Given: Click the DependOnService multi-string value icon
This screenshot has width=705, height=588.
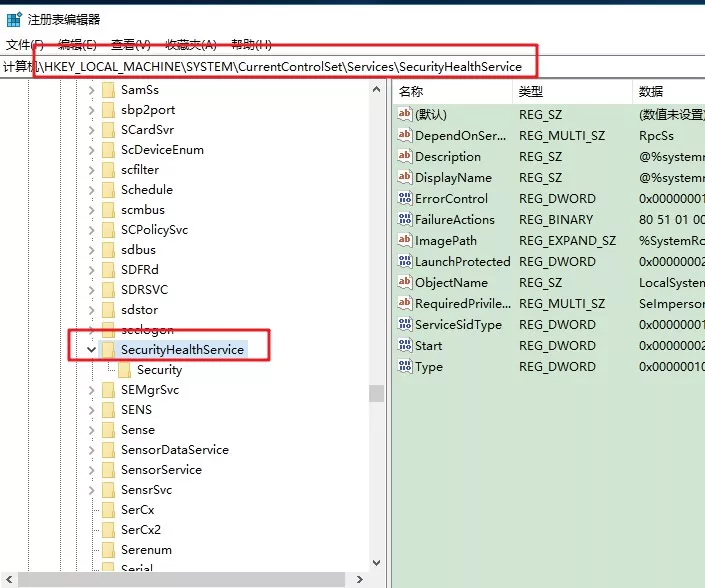Looking at the screenshot, I should (x=405, y=135).
